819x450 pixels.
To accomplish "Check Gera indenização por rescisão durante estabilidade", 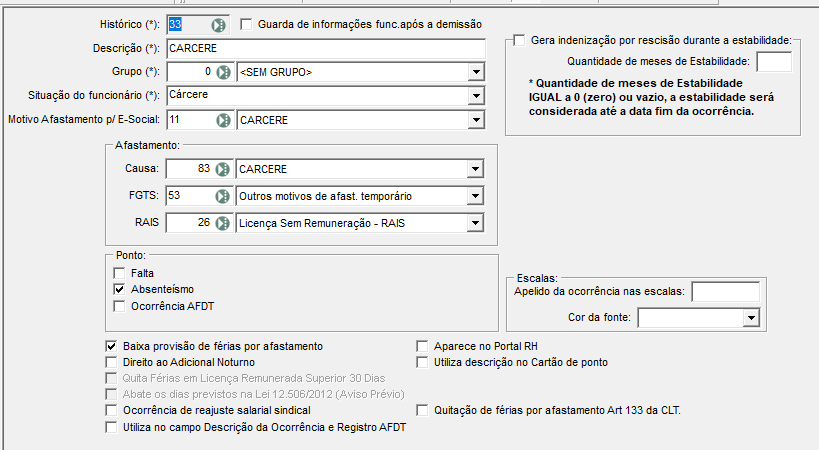I will (519, 40).
